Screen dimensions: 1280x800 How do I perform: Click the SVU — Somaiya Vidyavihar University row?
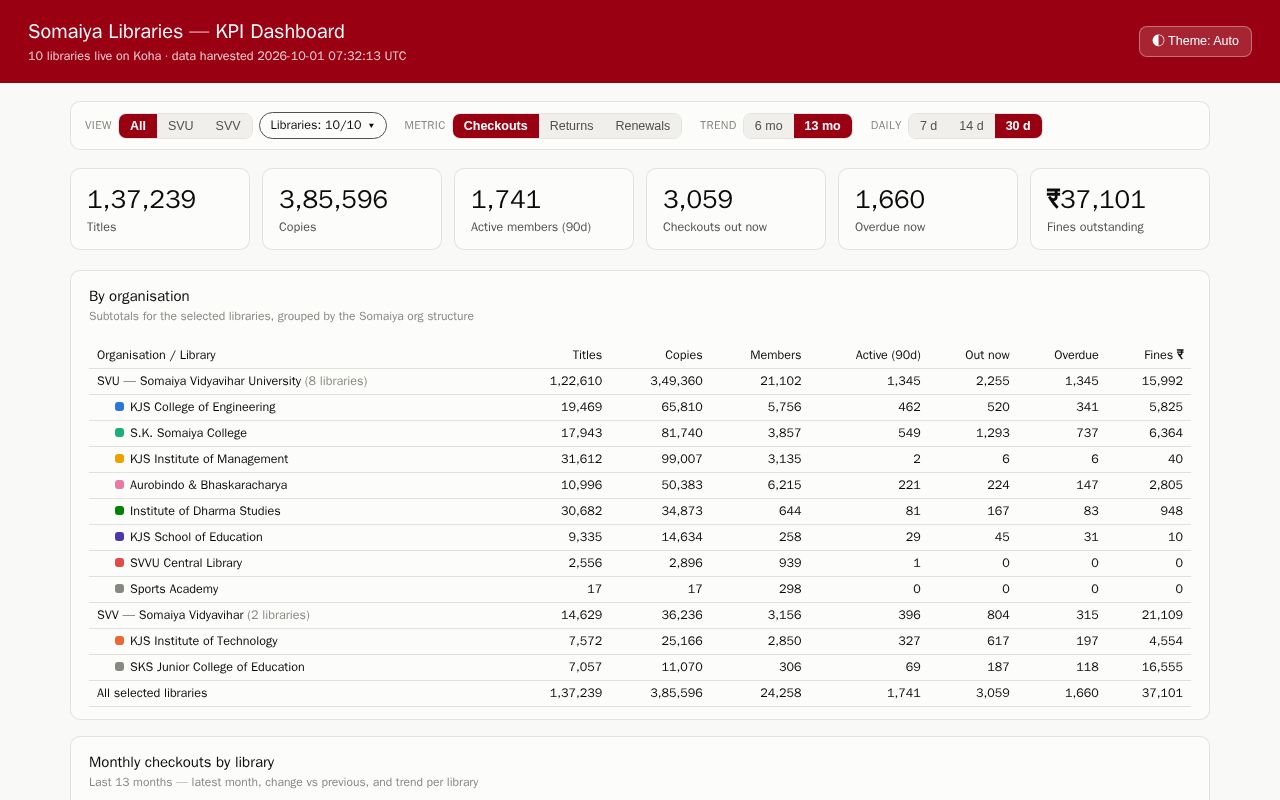pyautogui.click(x=640, y=381)
